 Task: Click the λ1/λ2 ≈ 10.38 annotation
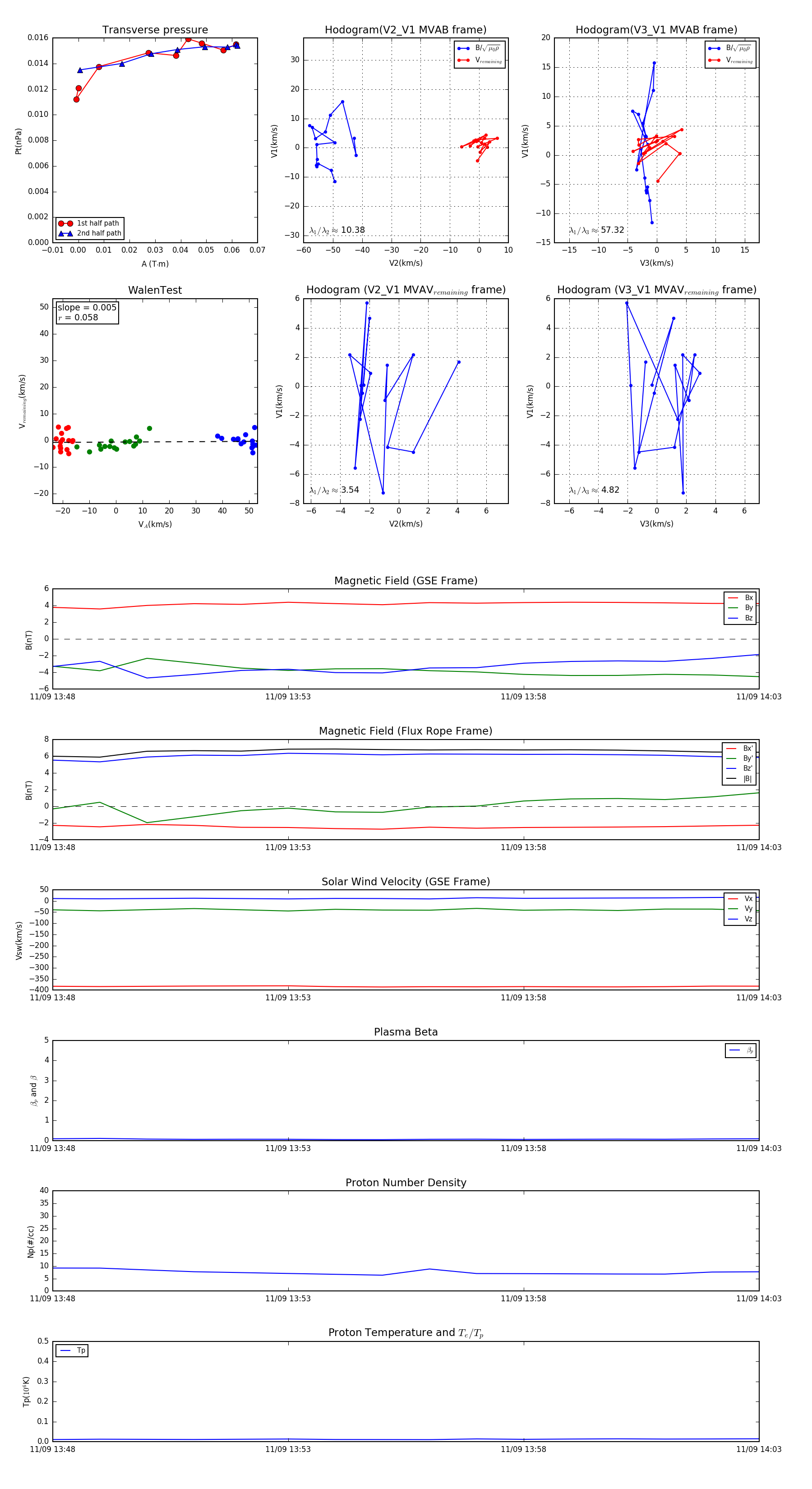click(x=337, y=230)
